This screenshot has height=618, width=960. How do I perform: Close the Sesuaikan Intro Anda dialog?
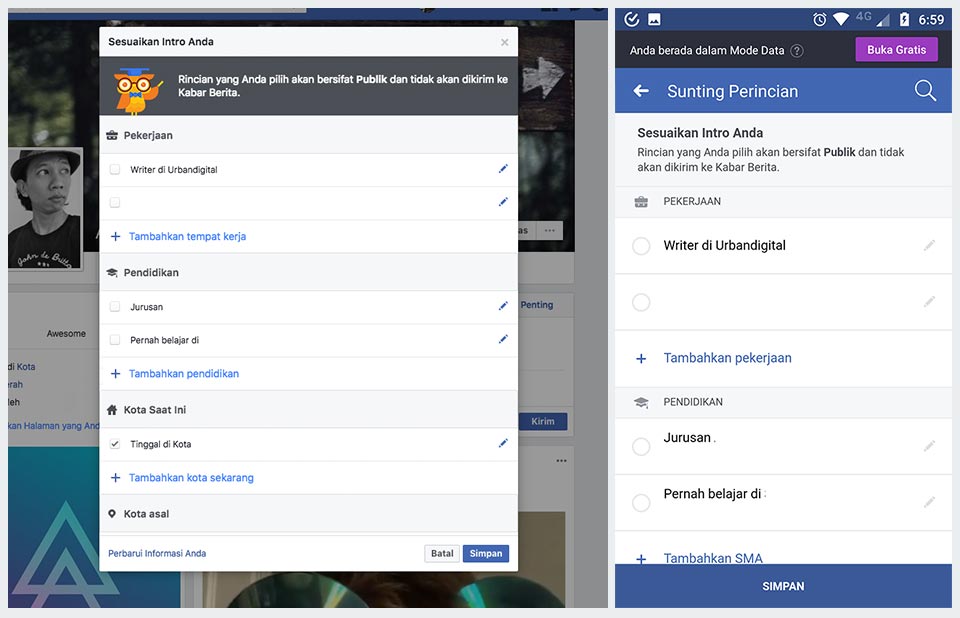[504, 42]
